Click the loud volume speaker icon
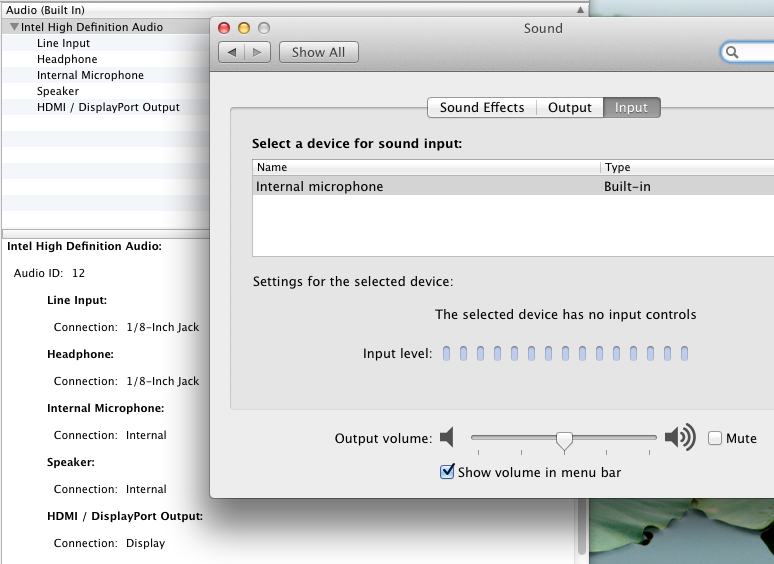 click(x=680, y=437)
